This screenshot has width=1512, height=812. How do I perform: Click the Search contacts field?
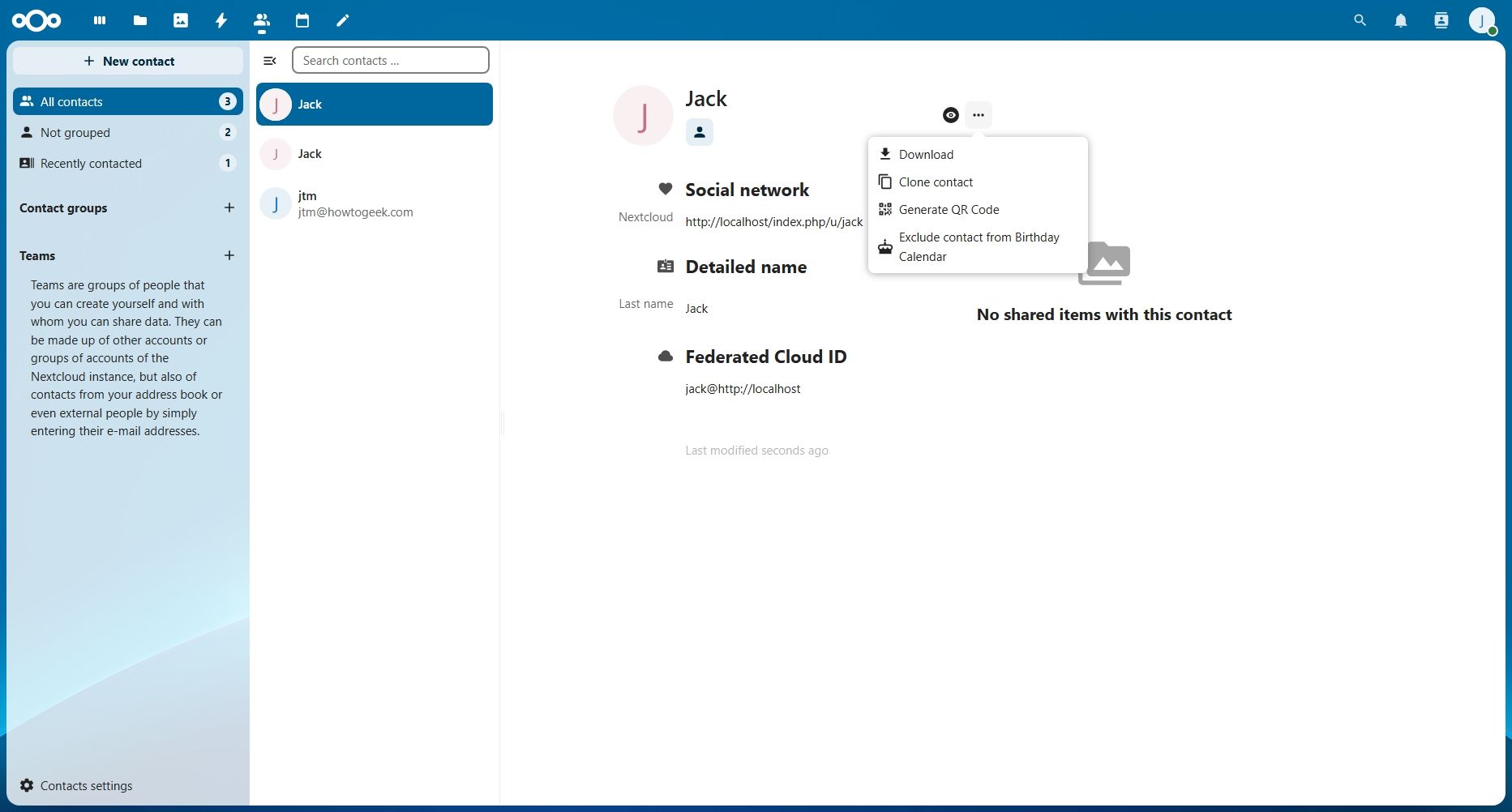(x=390, y=61)
